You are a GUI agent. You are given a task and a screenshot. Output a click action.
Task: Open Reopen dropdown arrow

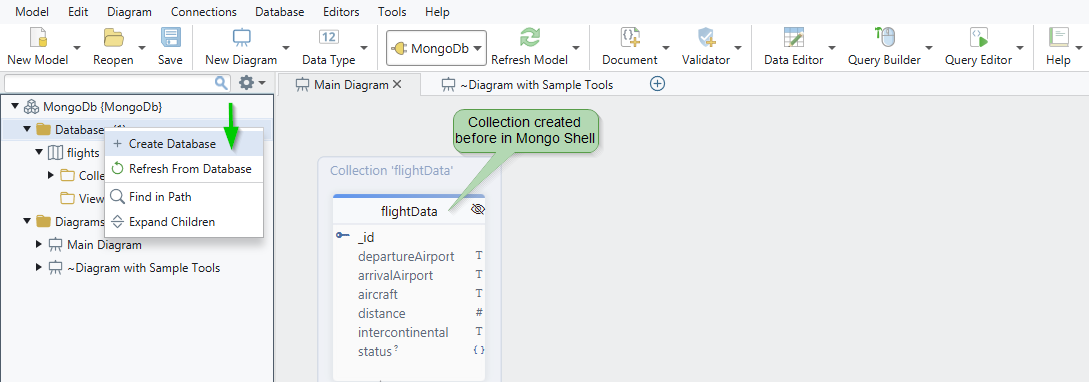(x=142, y=47)
